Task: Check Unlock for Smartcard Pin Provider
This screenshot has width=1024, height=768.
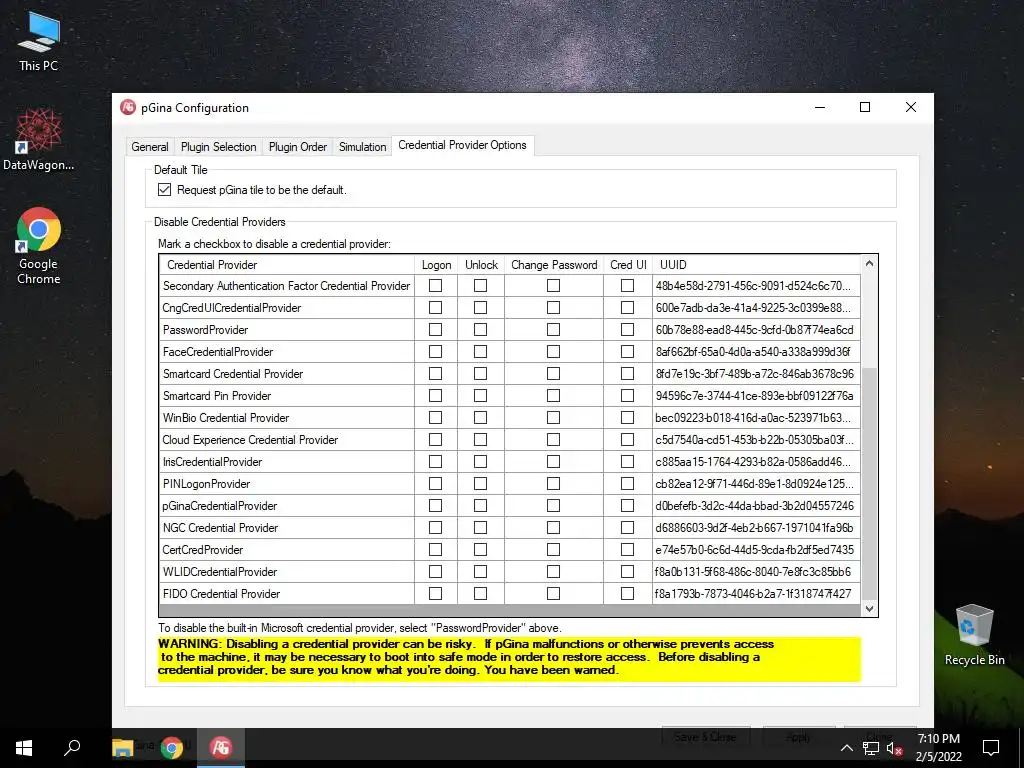Action: coord(481,396)
